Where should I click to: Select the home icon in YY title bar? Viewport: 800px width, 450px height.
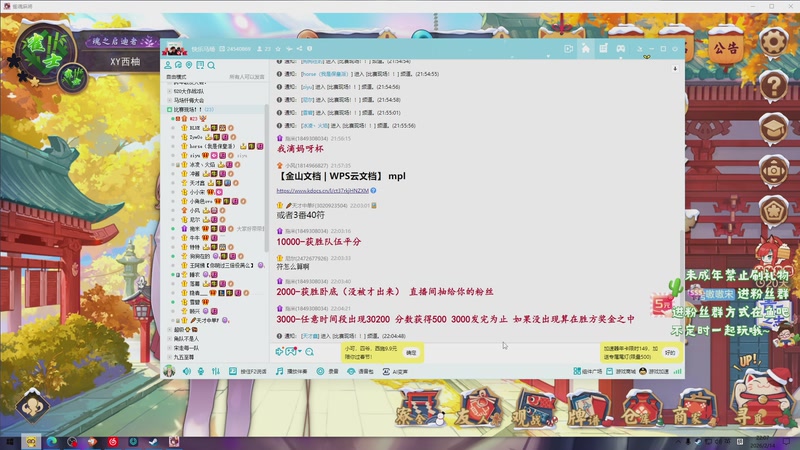click(x=586, y=49)
